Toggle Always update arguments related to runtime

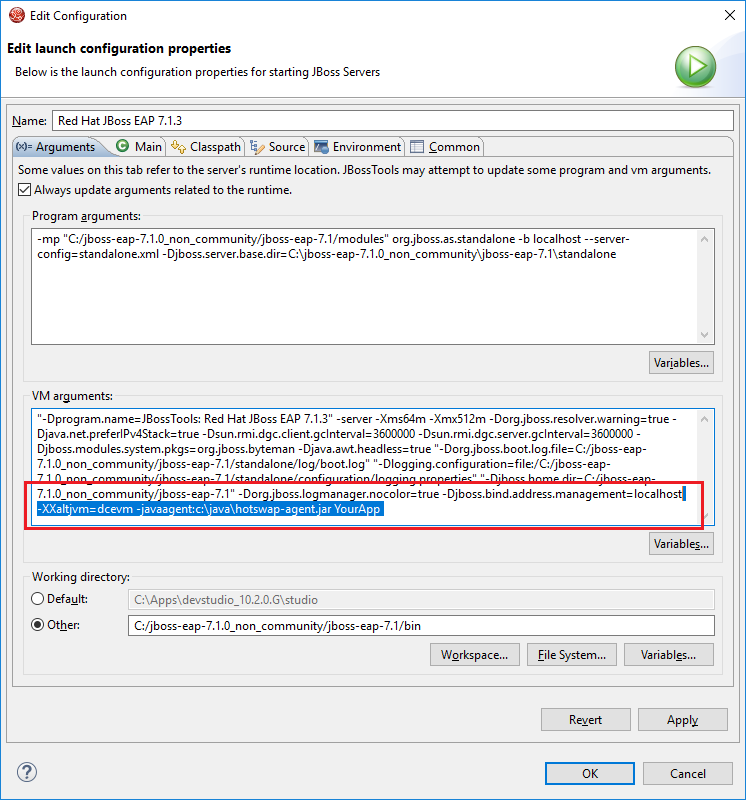[x=24, y=190]
